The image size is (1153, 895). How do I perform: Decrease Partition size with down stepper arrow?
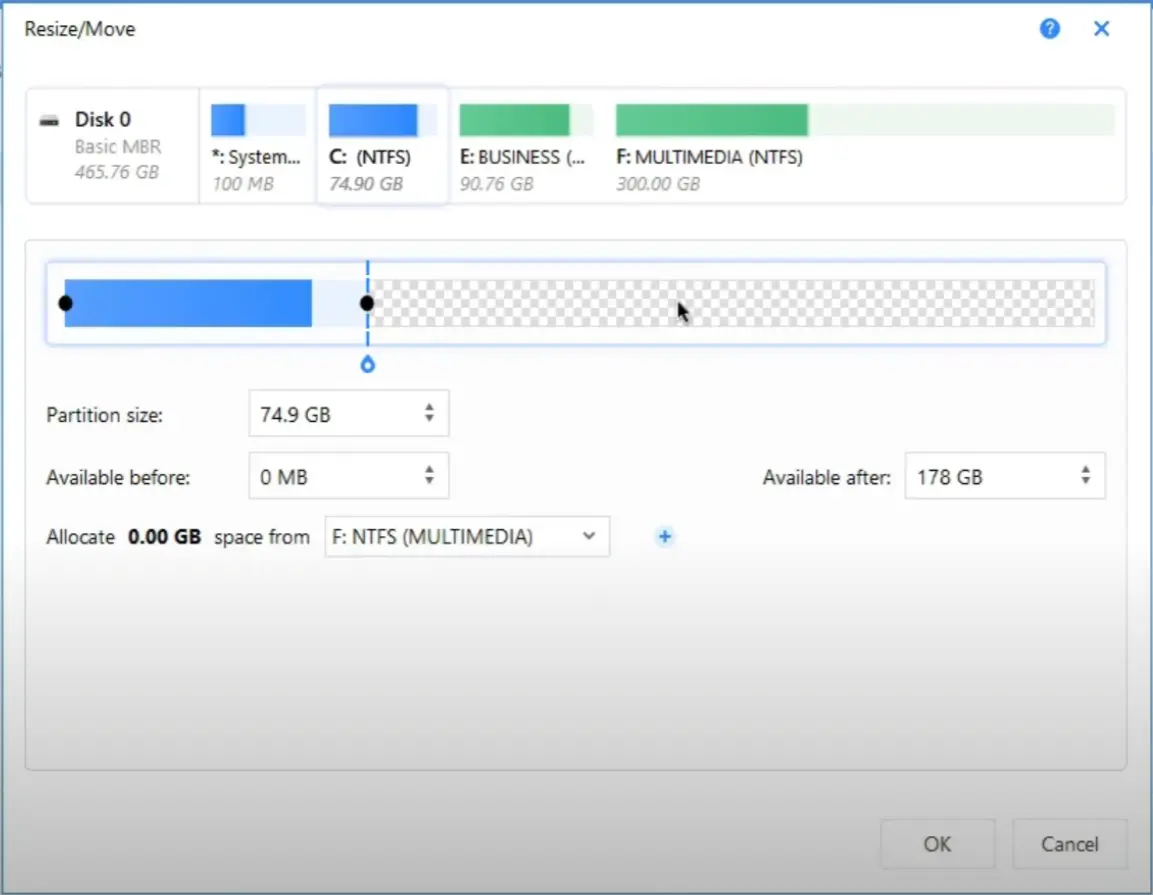tap(428, 419)
